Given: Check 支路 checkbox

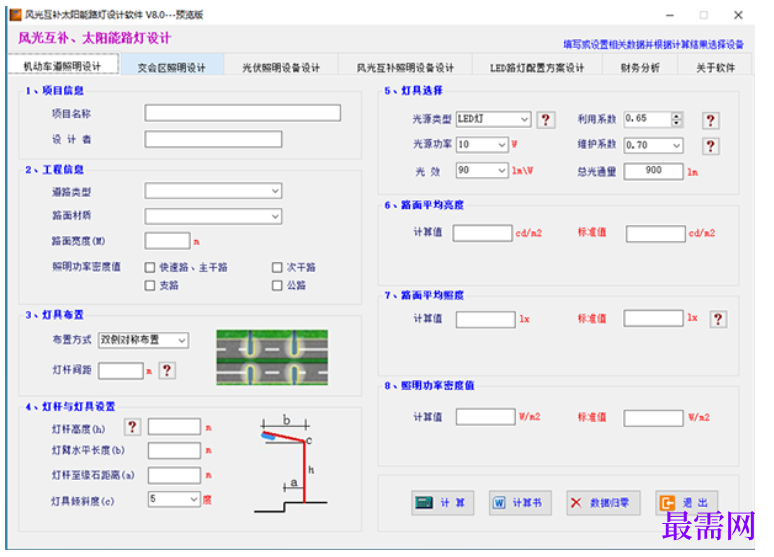Looking at the screenshot, I should [150, 285].
